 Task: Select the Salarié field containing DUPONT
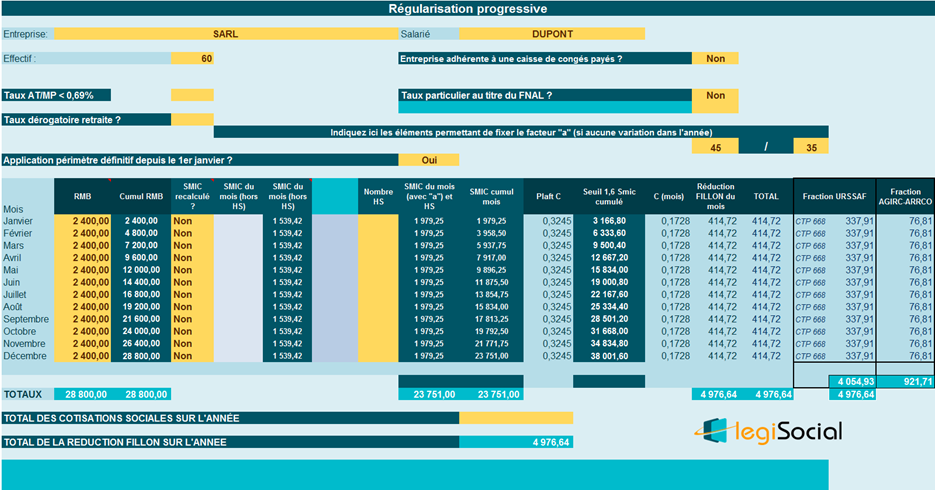(552, 34)
